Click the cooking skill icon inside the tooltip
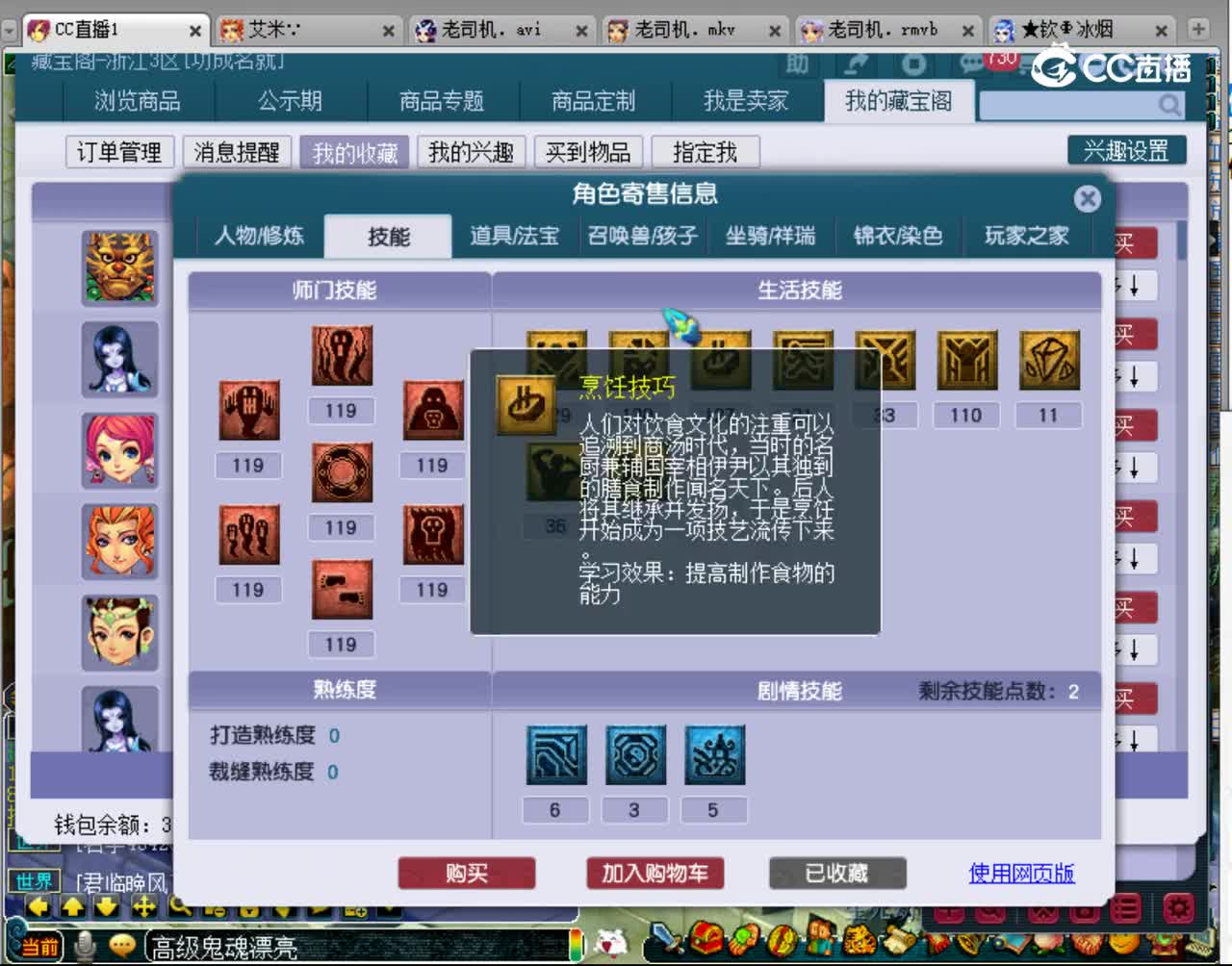This screenshot has height=966, width=1232. 526,405
